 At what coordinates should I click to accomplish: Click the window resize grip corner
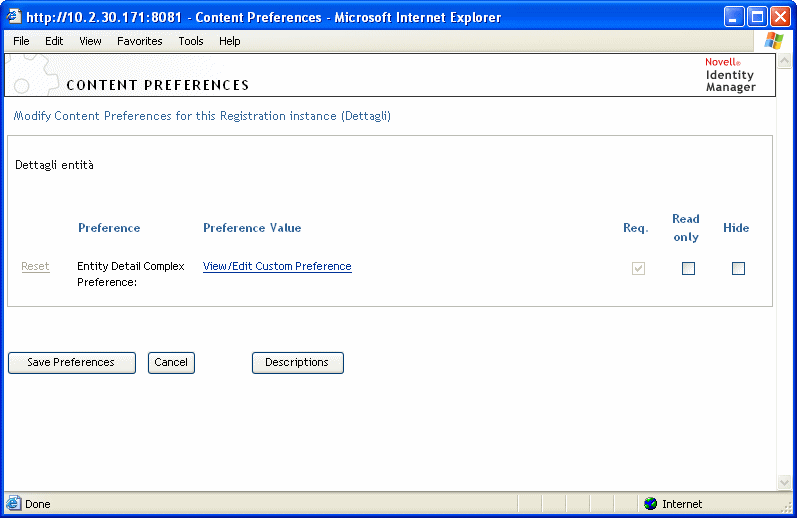787,506
